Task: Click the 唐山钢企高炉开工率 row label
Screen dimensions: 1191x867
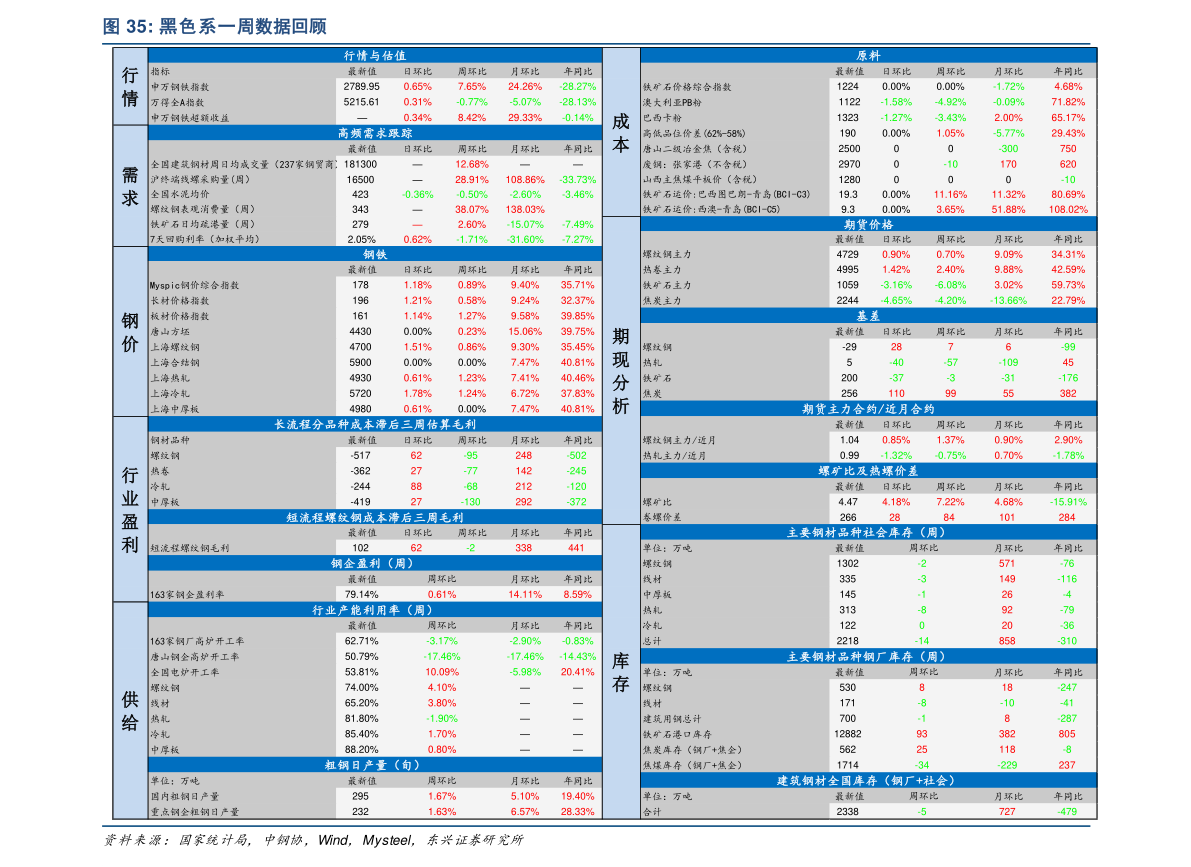Action: (194, 657)
